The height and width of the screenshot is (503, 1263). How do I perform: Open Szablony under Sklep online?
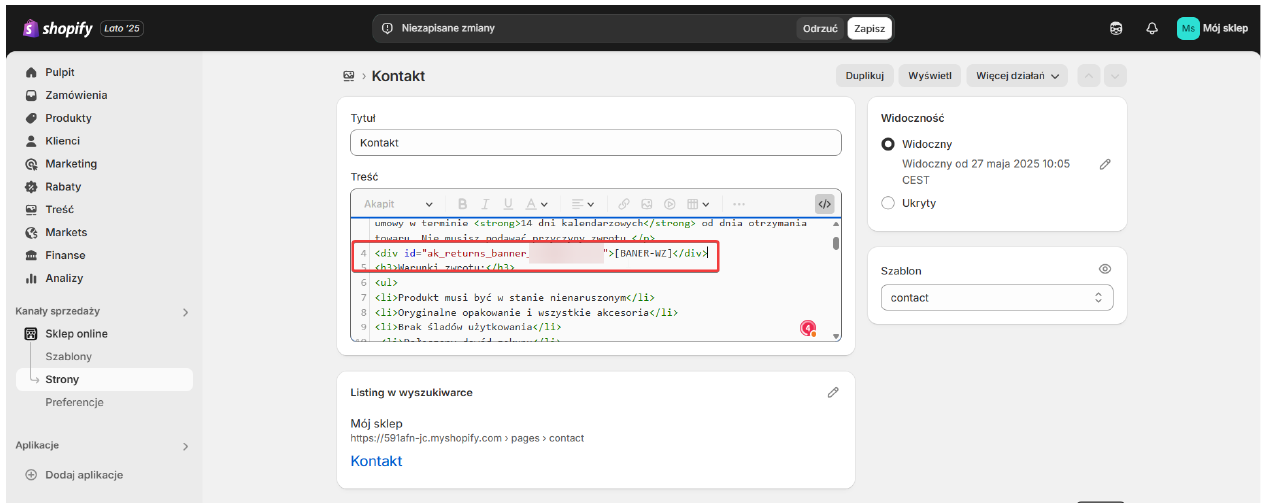tap(69, 357)
